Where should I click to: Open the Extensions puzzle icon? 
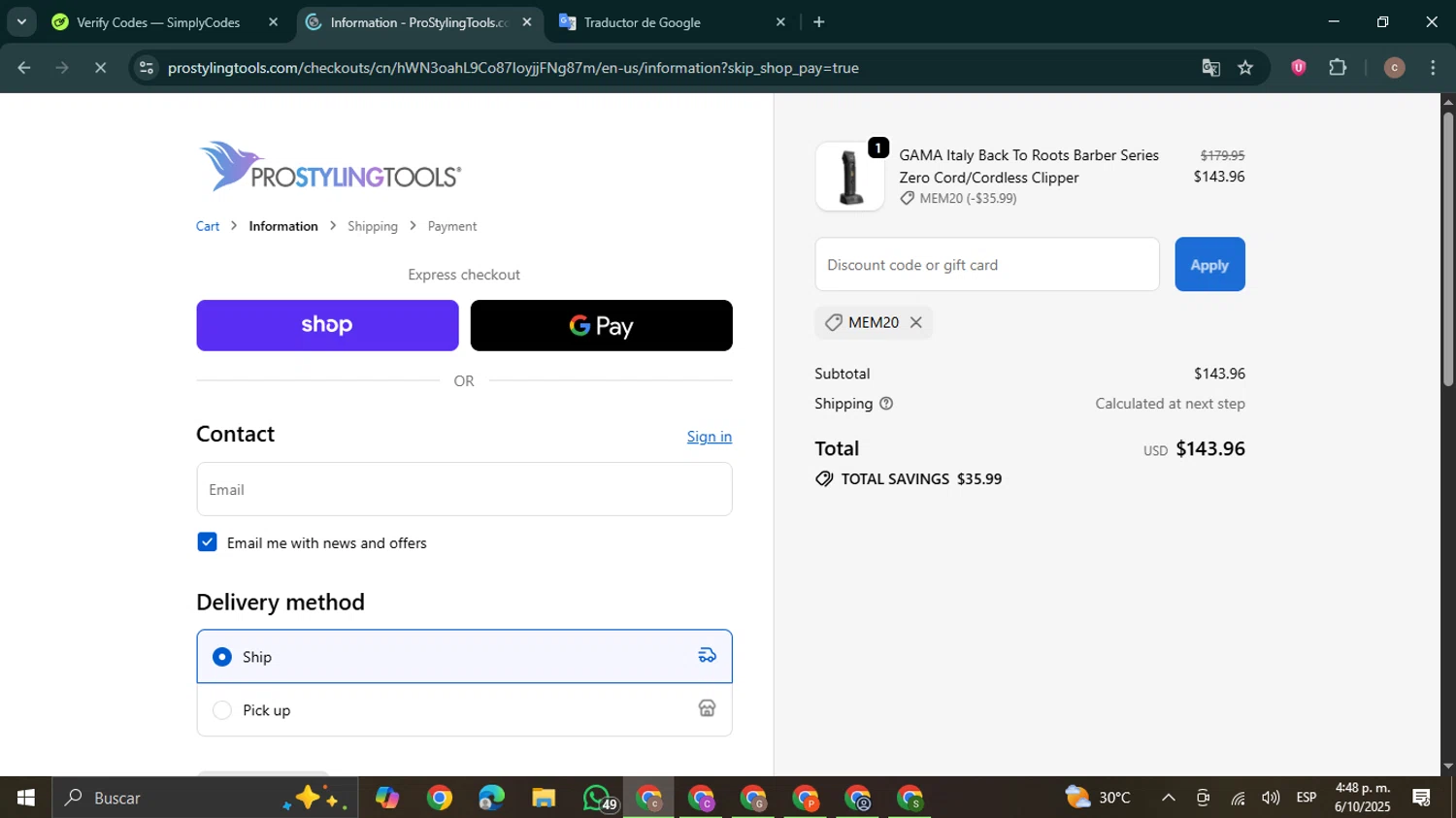tap(1338, 68)
